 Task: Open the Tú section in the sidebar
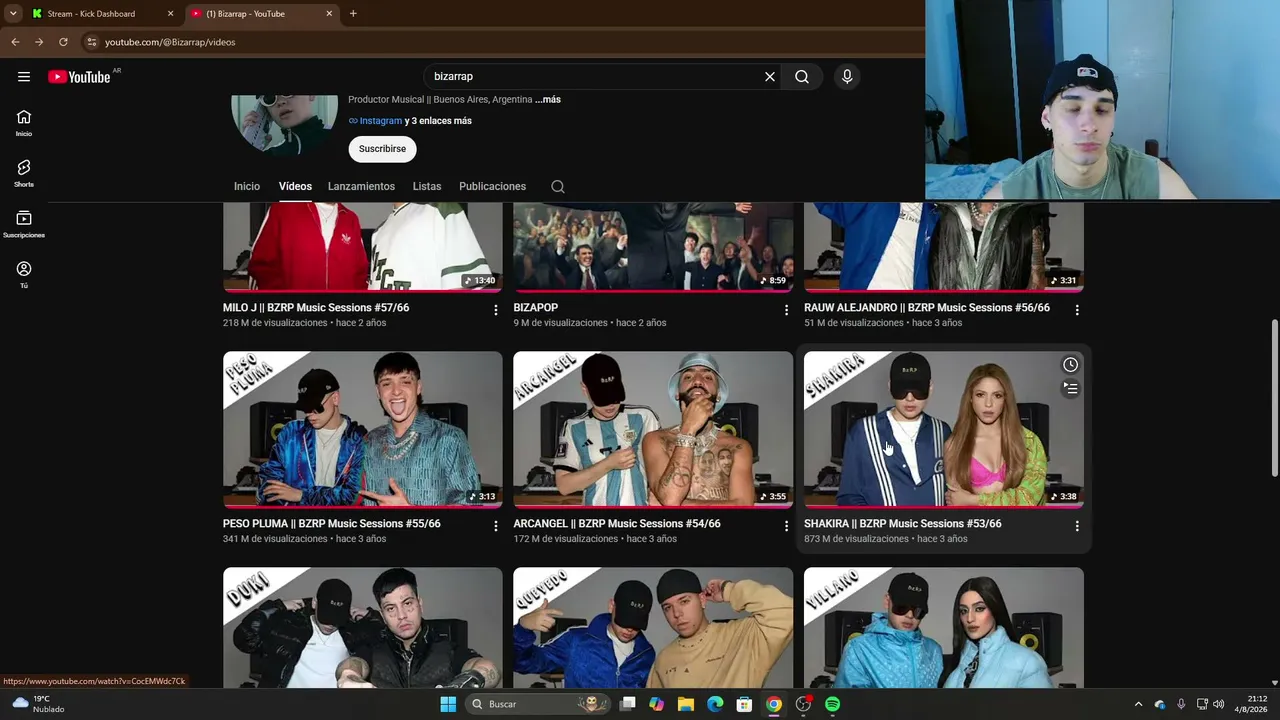tap(24, 275)
